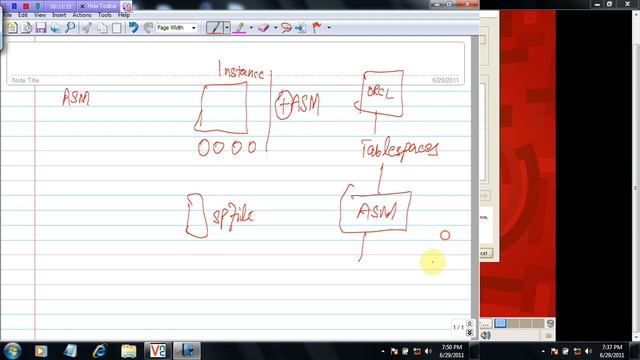Viewport: 640px width, 360px height.
Task: Open the Insert menu
Action: pos(59,15)
